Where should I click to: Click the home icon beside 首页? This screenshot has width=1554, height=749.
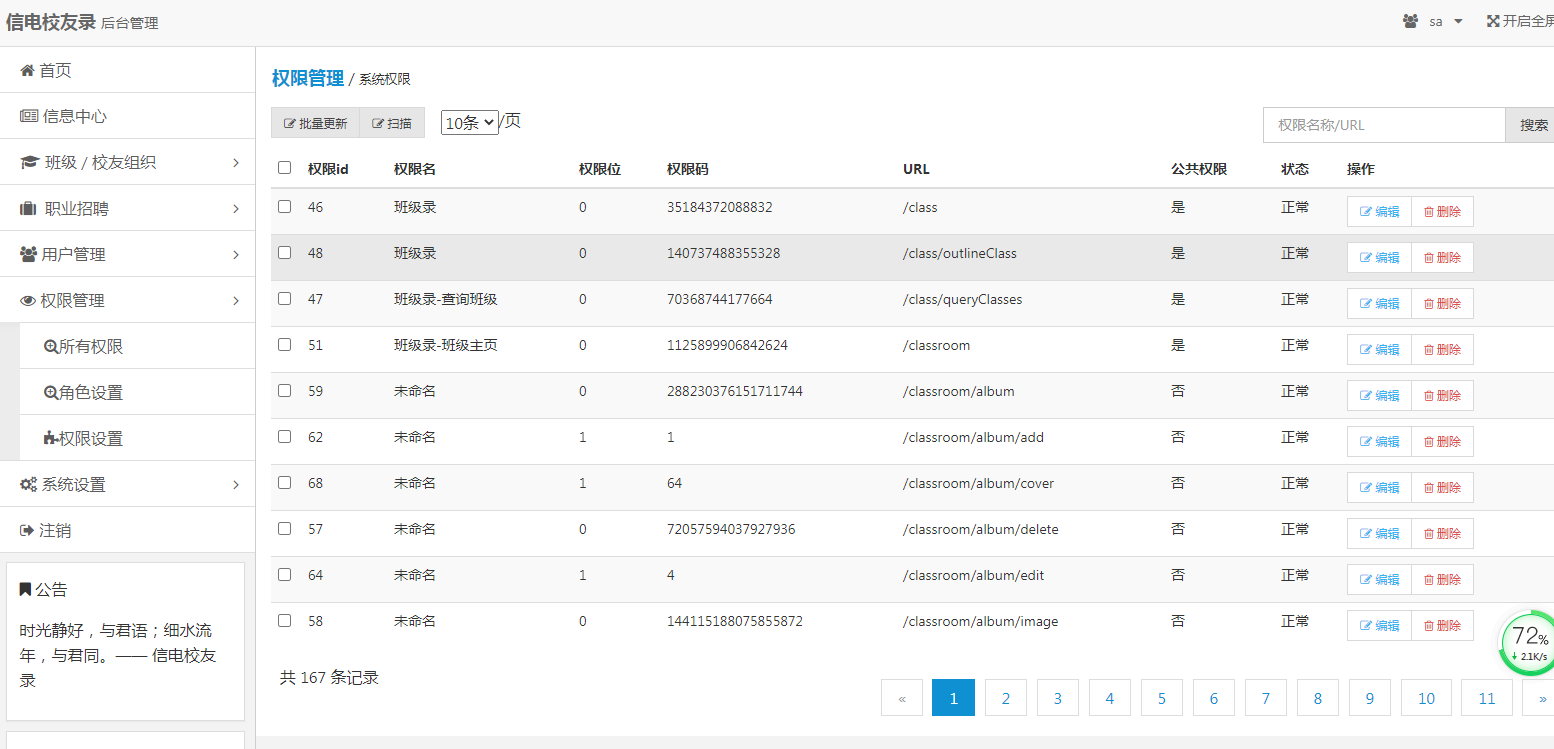(27, 70)
